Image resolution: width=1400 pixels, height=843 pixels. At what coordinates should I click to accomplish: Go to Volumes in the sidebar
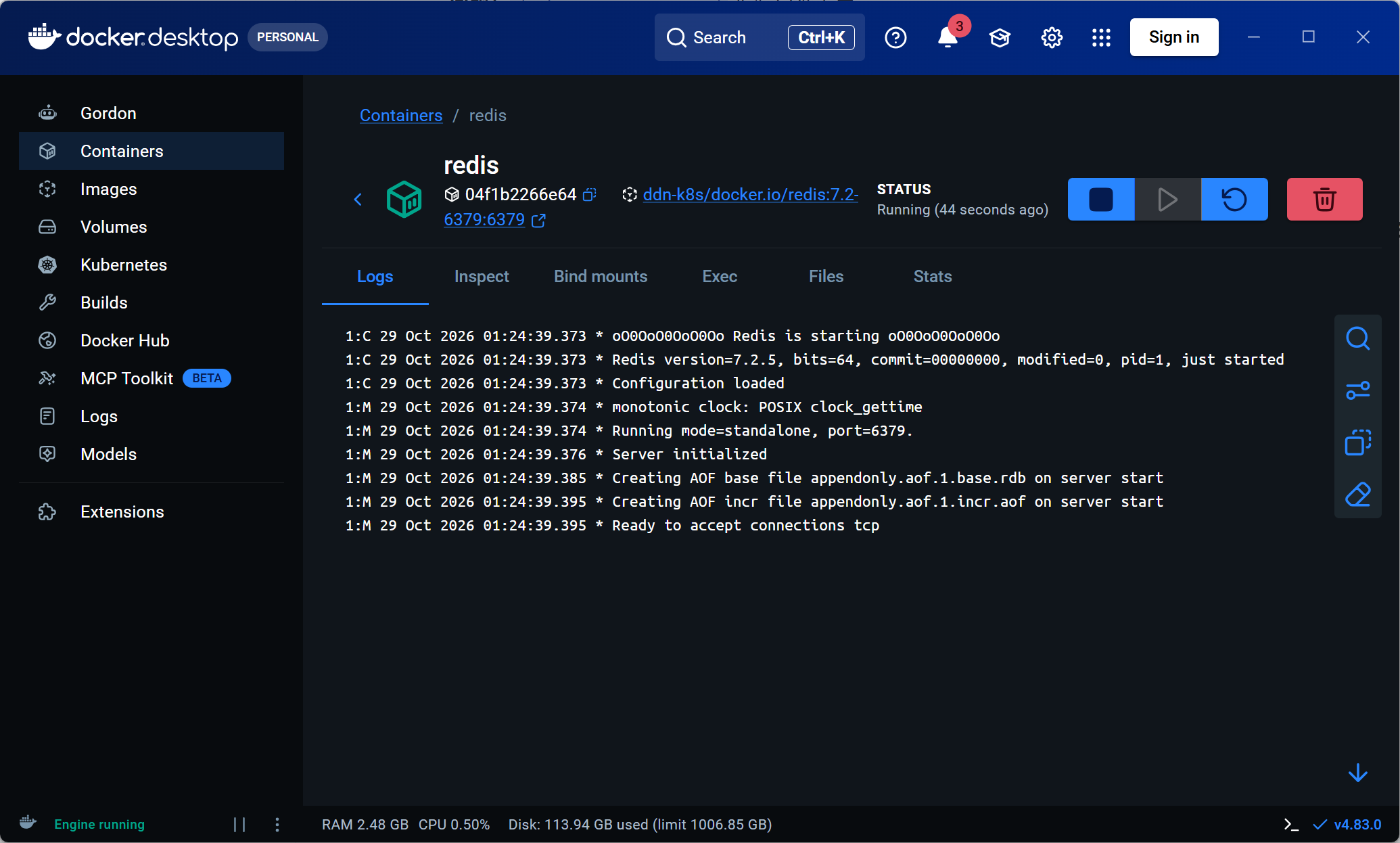click(x=151, y=227)
